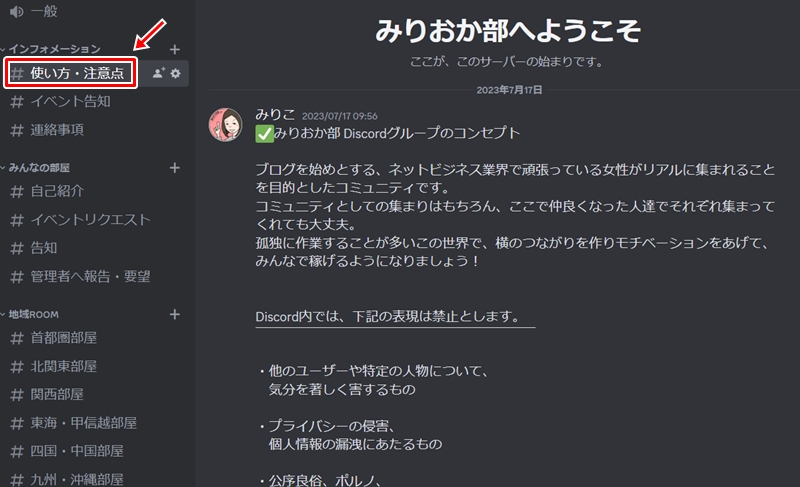800x487 pixels.
Task: Open the 管理者へ報告・要望 channel
Action: 90,277
